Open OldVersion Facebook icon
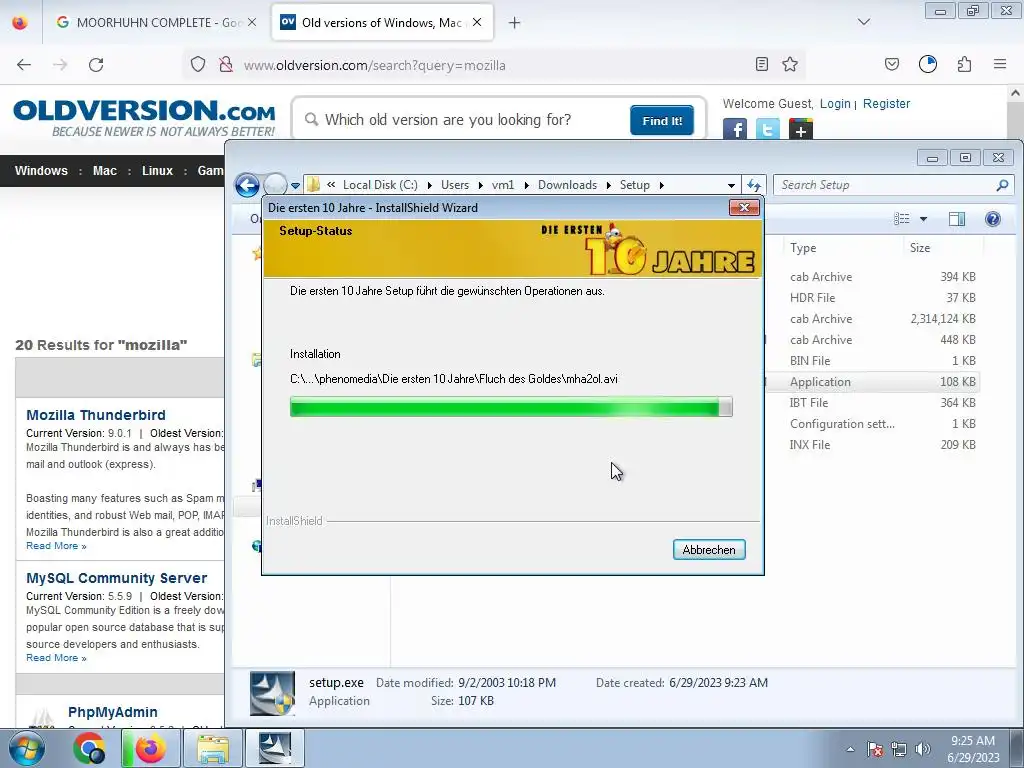The width and height of the screenshot is (1024, 768). (x=735, y=129)
